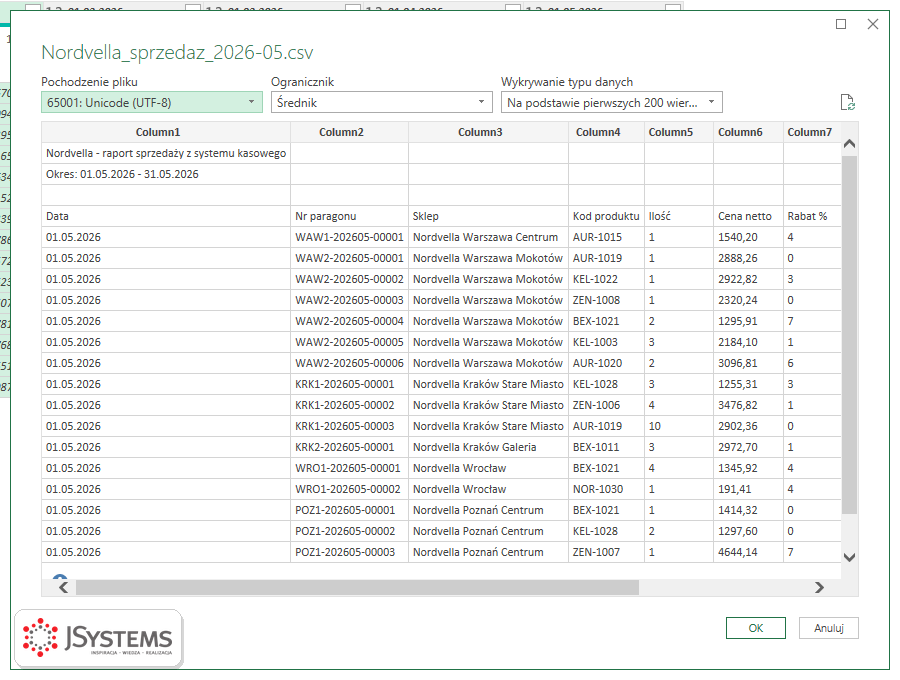Close the CSV import dialog
Image resolution: width=900 pixels, height=680 pixels.
click(x=873, y=24)
